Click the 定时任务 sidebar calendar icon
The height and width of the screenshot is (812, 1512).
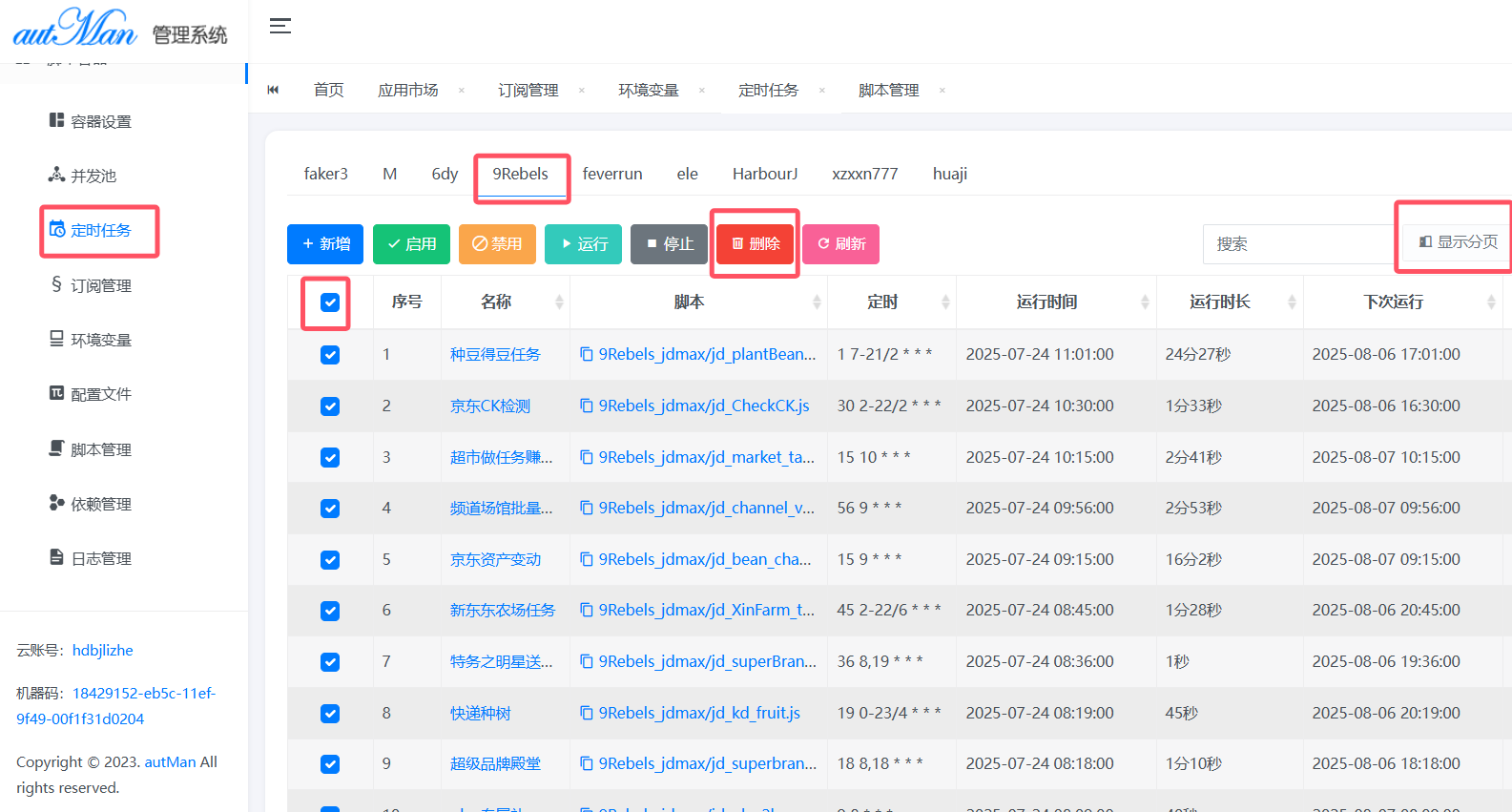57,229
